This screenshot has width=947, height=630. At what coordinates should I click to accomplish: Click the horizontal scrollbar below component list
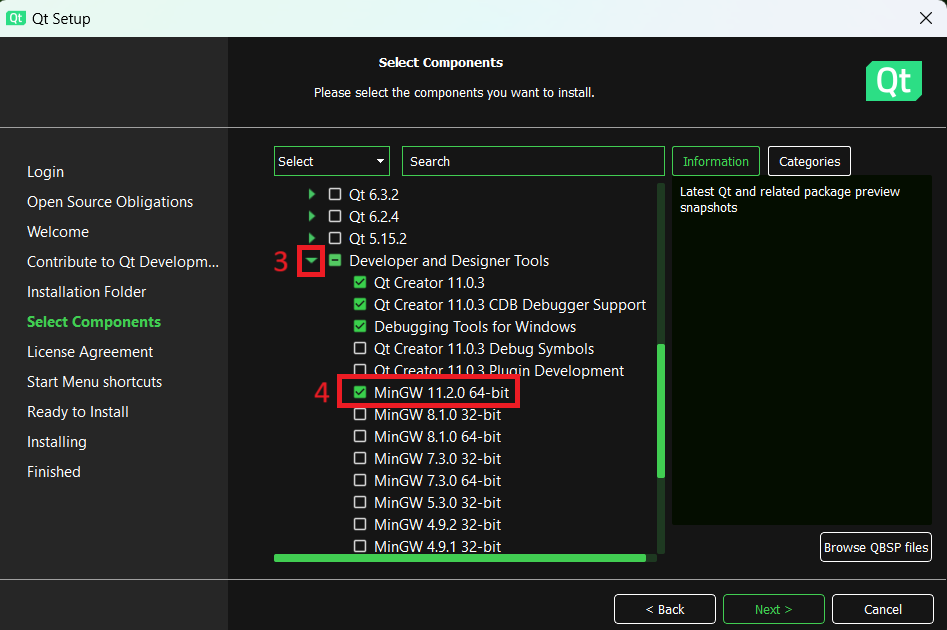click(460, 558)
